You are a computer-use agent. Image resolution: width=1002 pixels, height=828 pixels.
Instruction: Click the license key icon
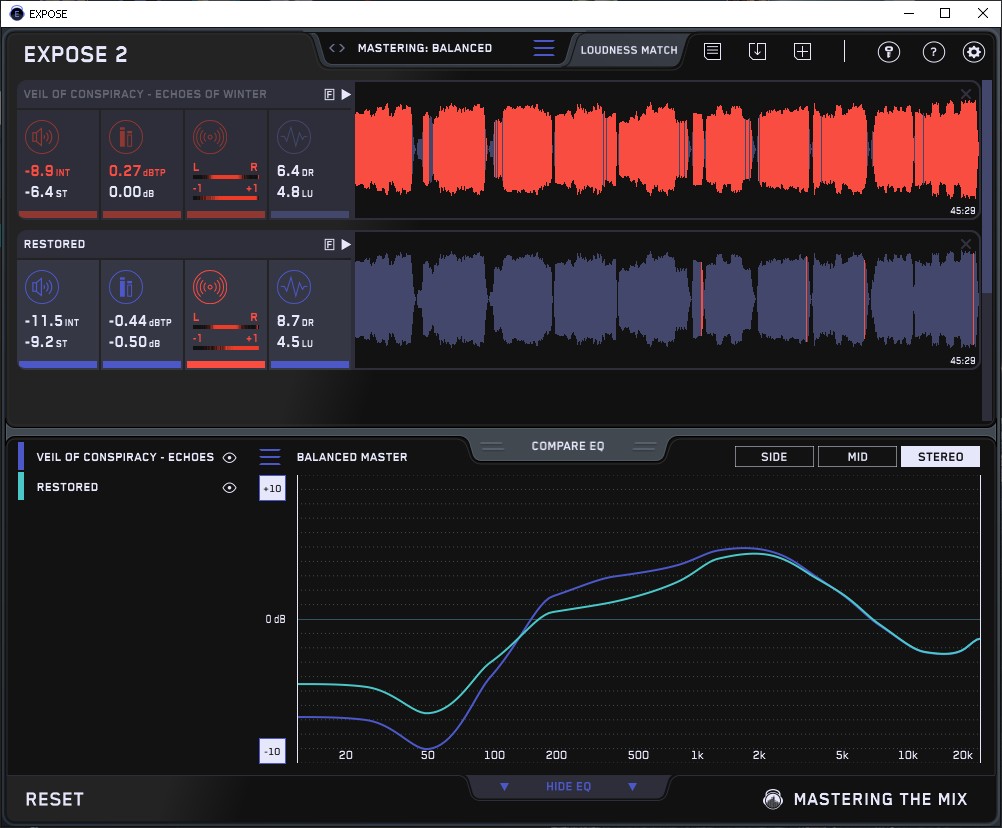click(888, 52)
